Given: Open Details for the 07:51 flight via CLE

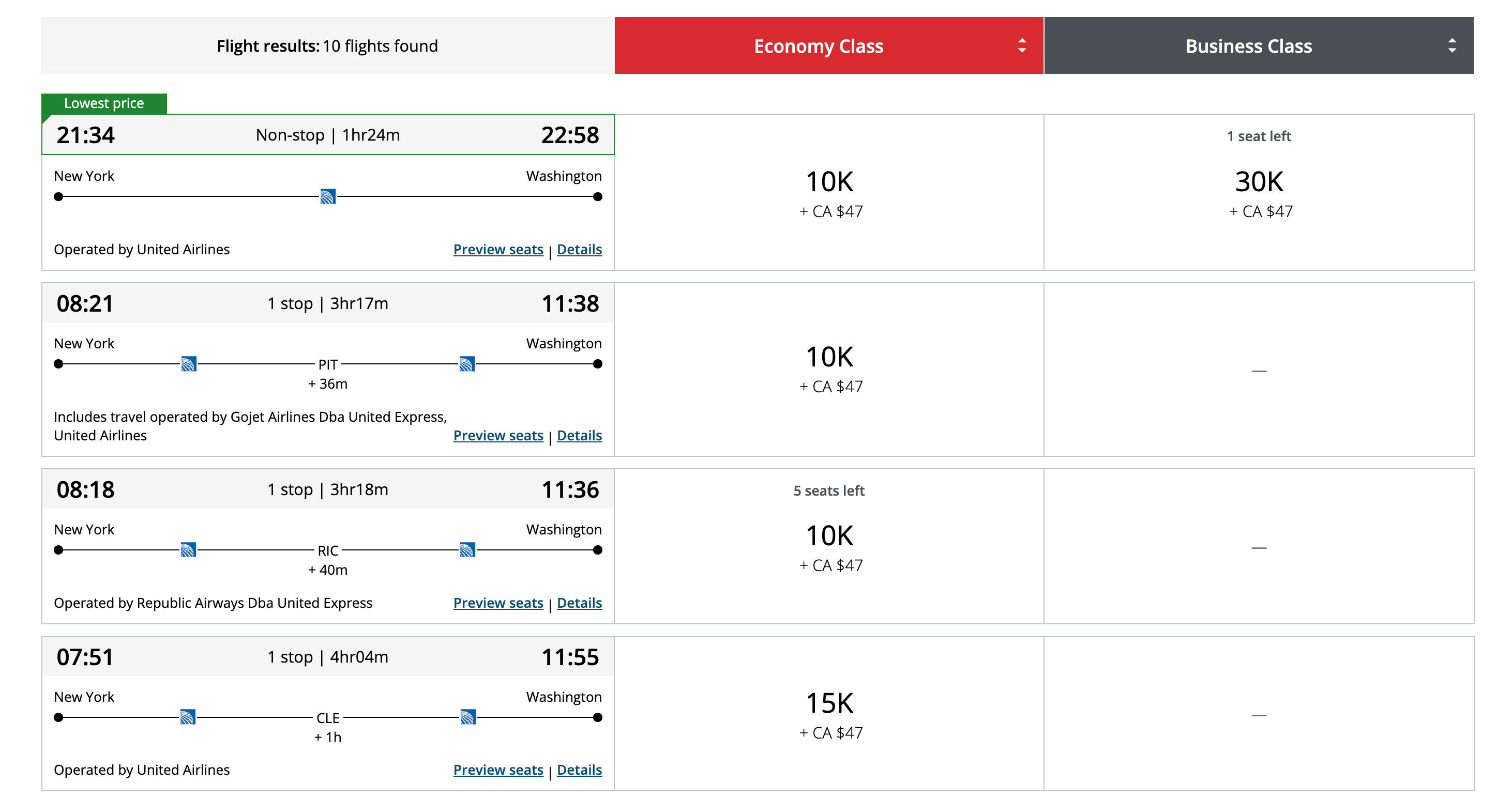Looking at the screenshot, I should pos(579,769).
